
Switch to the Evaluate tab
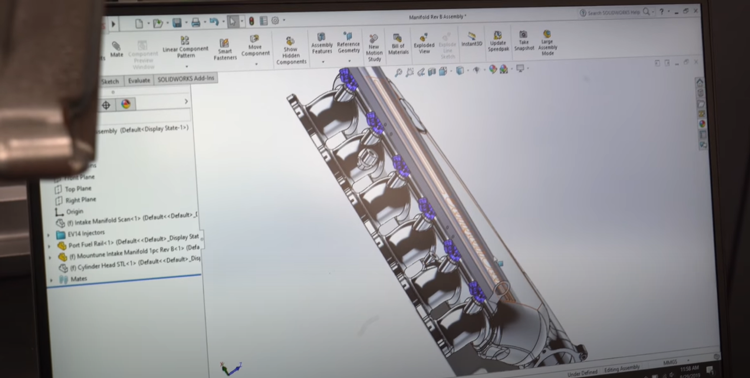click(139, 80)
